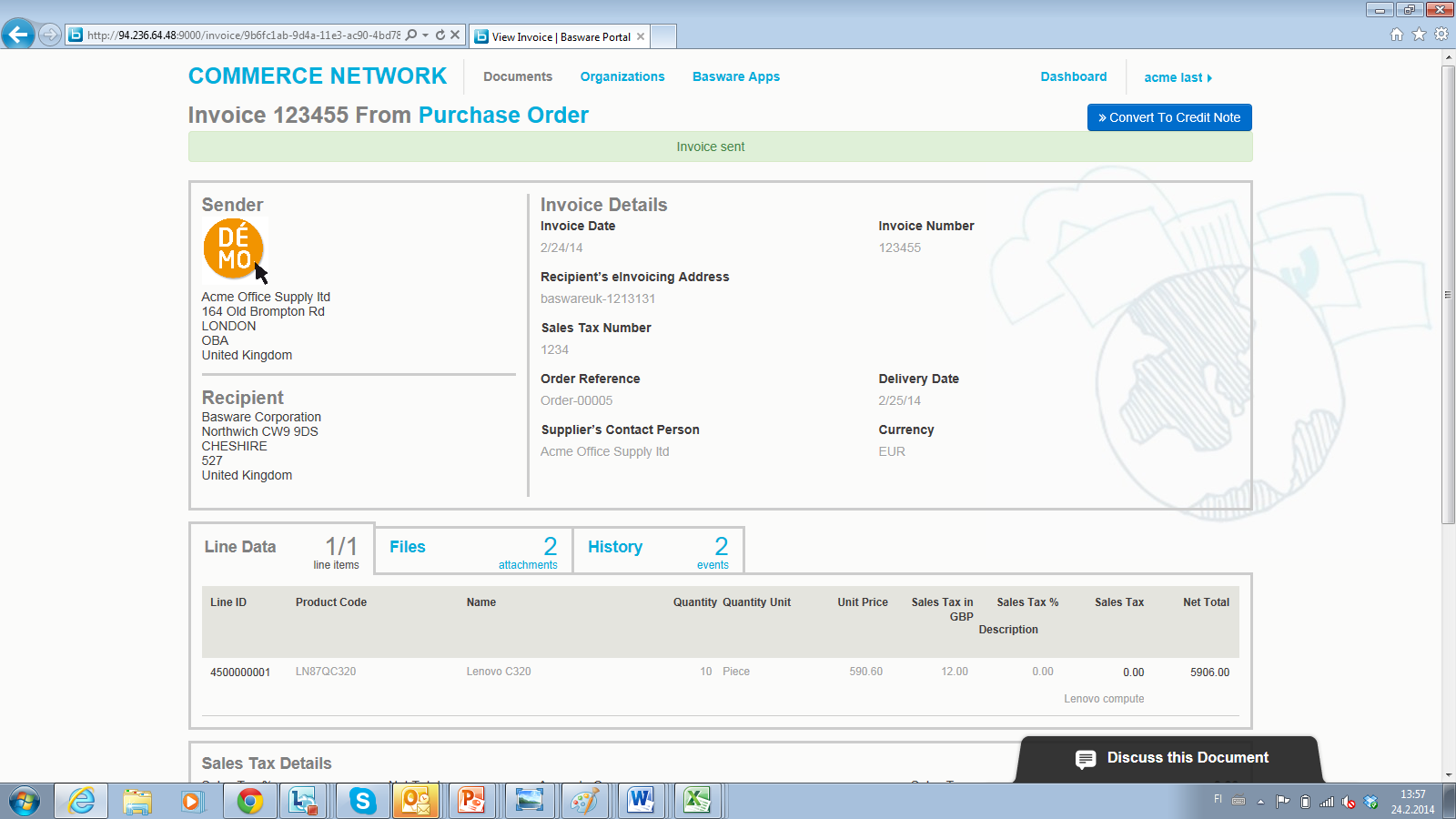Open the Organizations menu
Screen dimensions: 1456x819
click(x=622, y=76)
